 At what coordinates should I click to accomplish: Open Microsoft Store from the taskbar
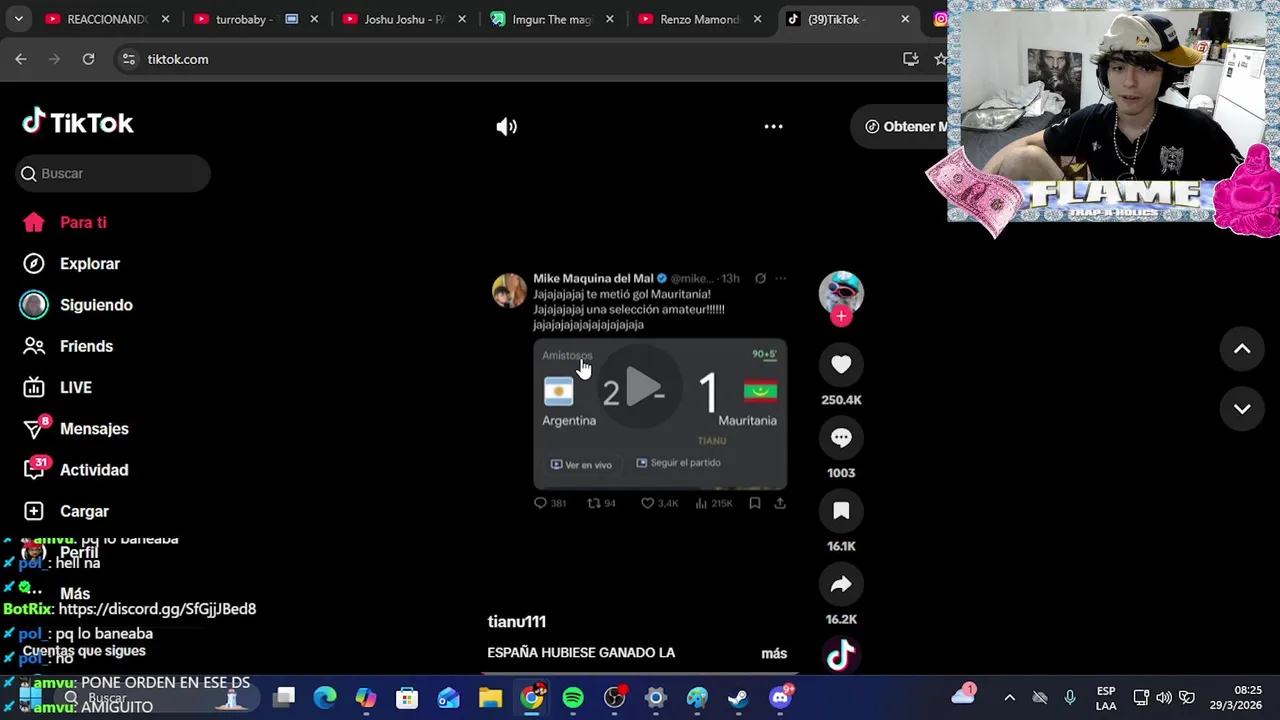click(407, 697)
